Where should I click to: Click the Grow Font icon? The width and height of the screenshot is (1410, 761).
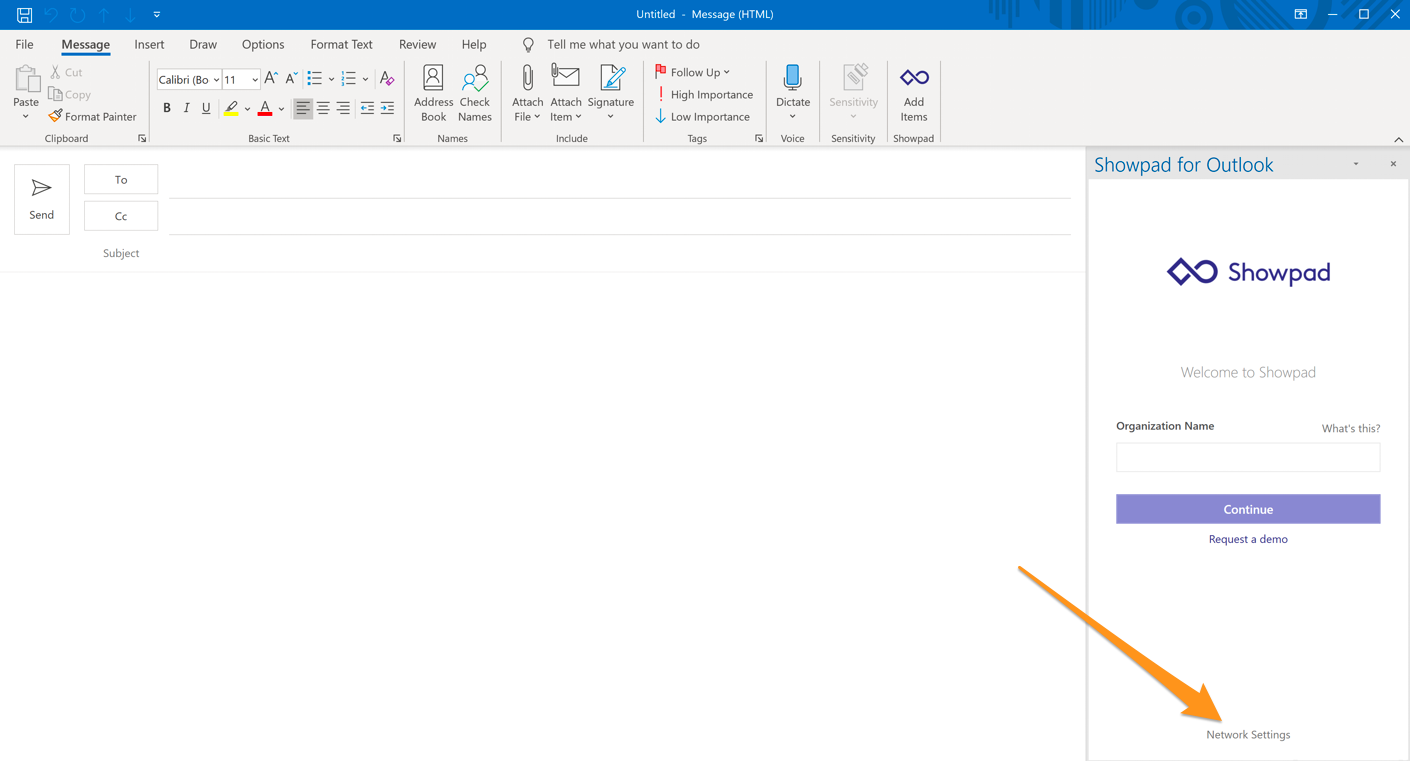[x=271, y=79]
